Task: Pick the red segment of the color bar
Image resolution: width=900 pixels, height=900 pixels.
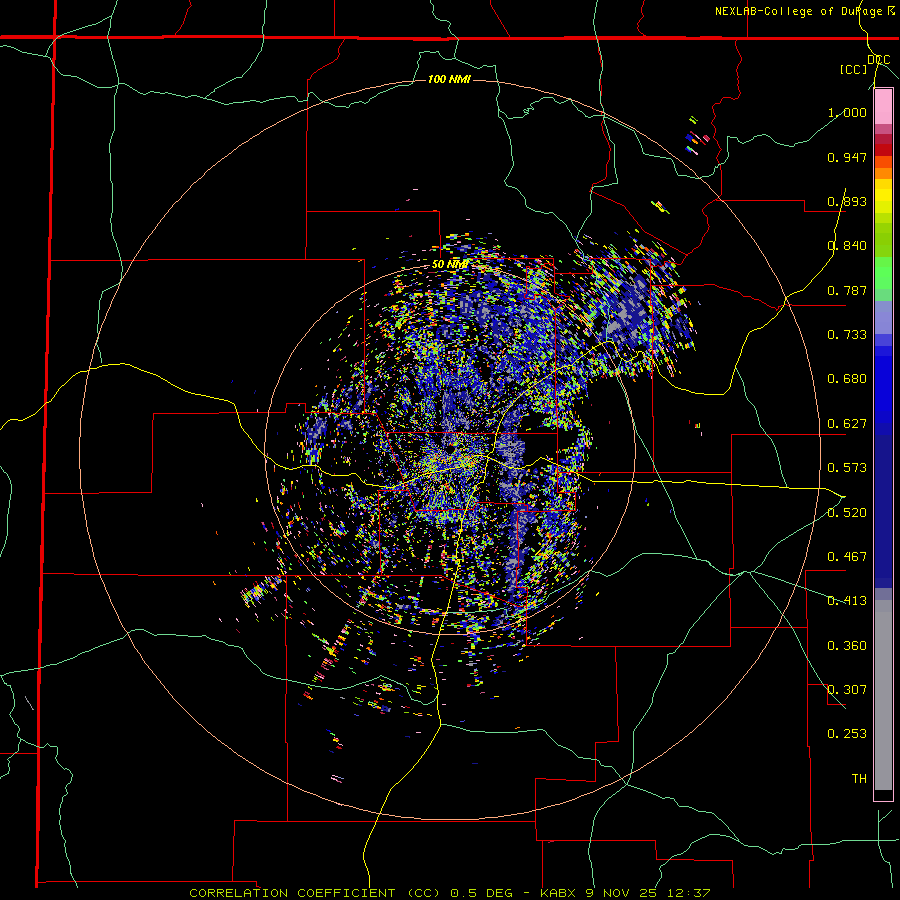Action: pyautogui.click(x=883, y=149)
